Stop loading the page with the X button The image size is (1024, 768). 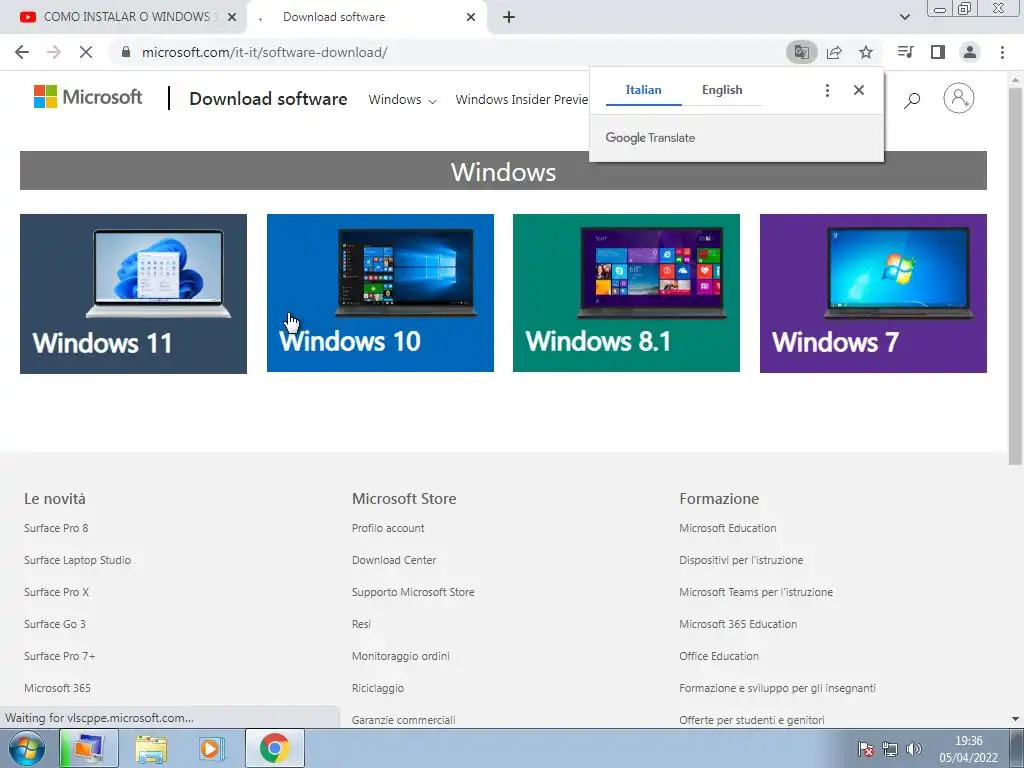pos(86,52)
